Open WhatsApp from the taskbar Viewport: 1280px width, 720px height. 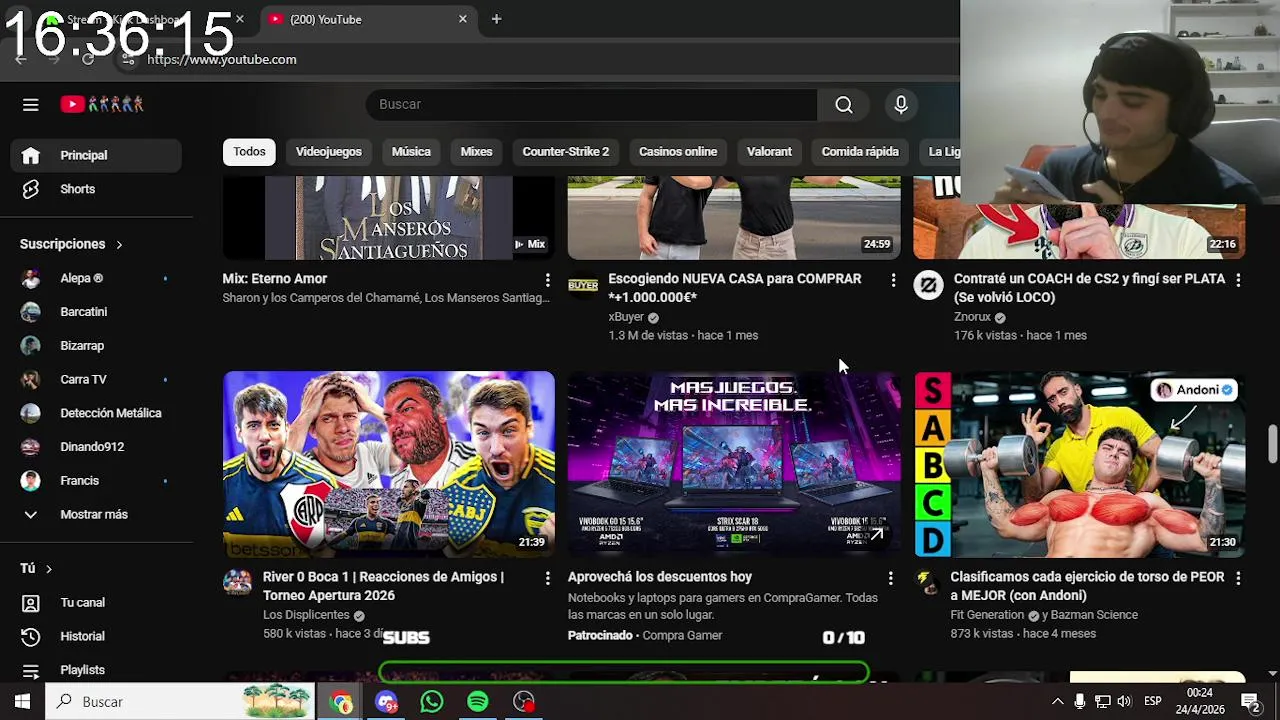coord(432,702)
